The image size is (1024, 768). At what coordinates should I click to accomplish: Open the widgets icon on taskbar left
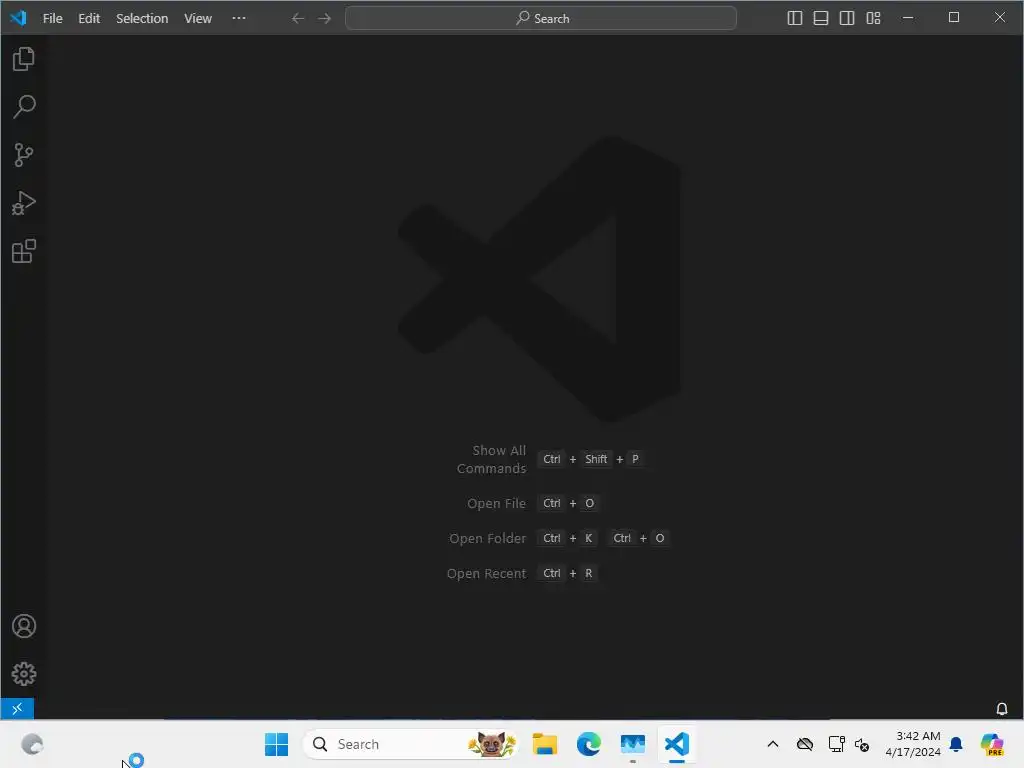click(x=32, y=744)
